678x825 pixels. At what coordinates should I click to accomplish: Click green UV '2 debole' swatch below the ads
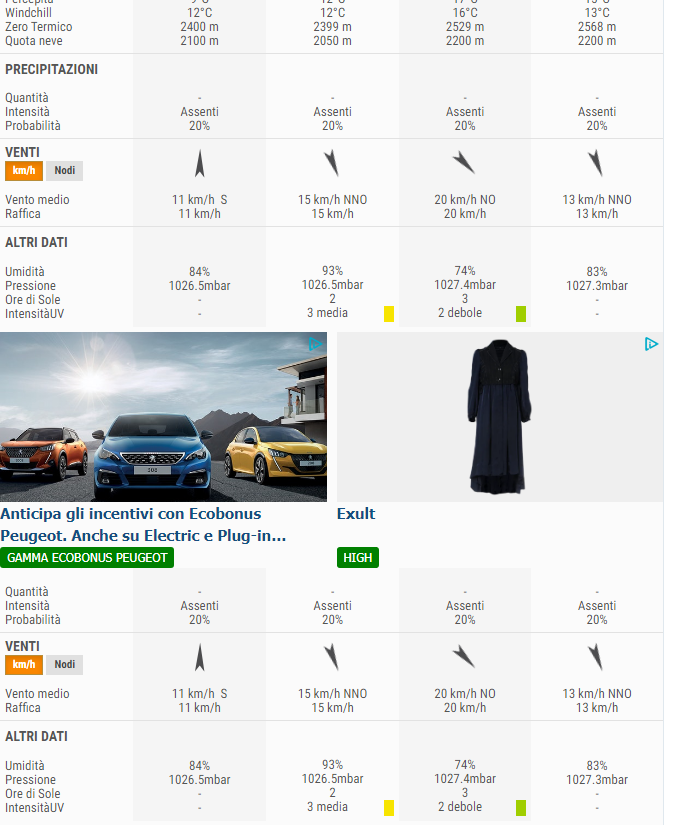521,808
